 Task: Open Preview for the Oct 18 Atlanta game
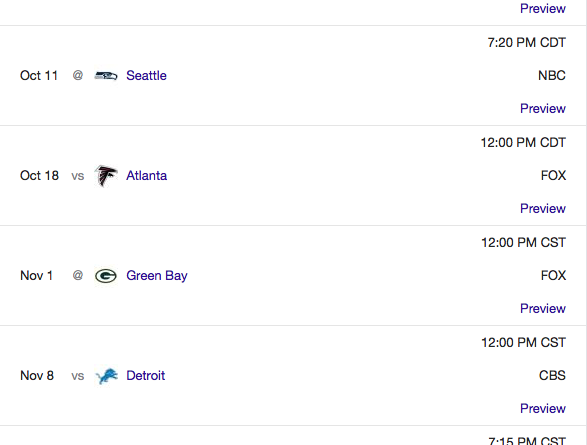543,208
